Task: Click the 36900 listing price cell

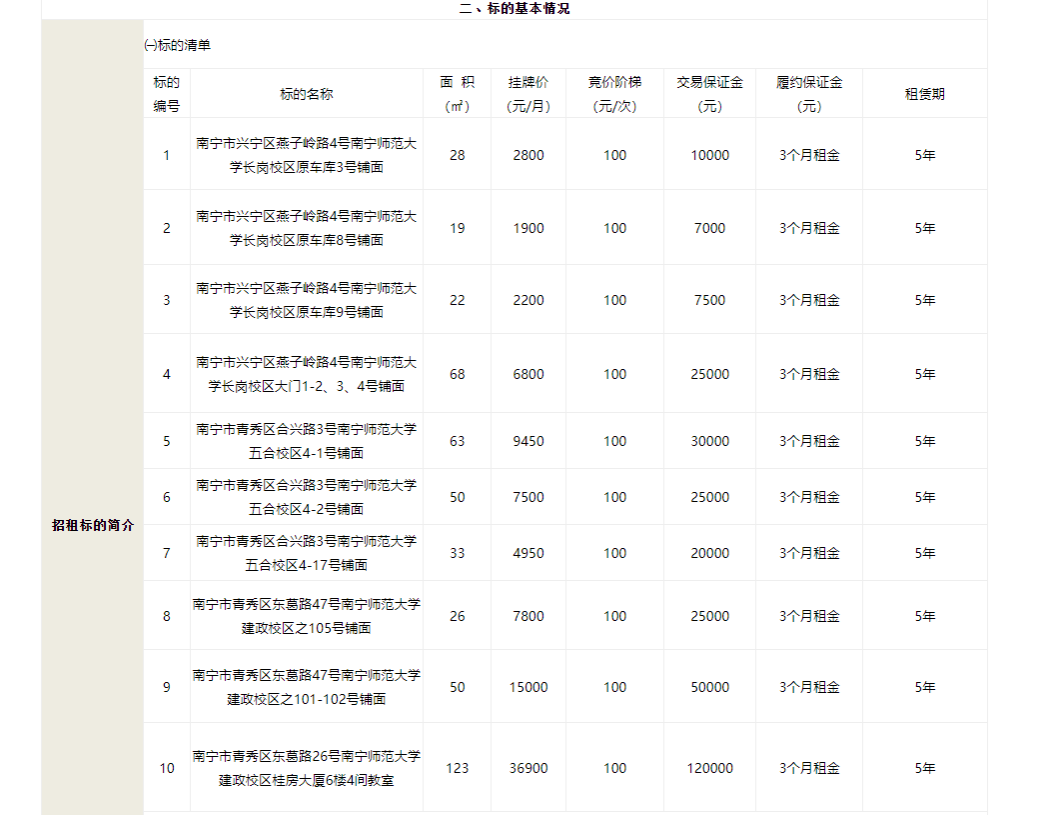Action: 528,768
